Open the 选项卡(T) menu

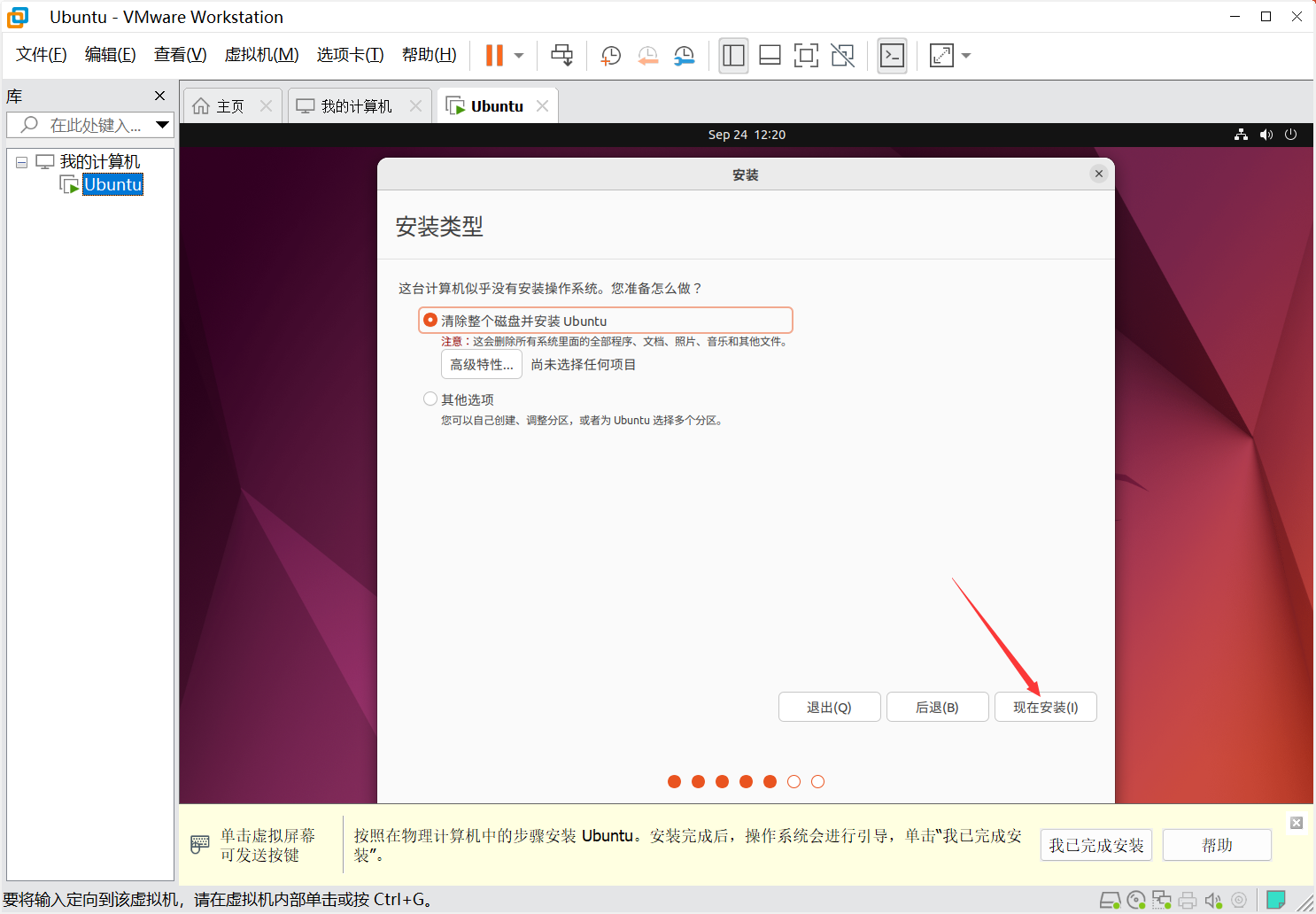[350, 55]
